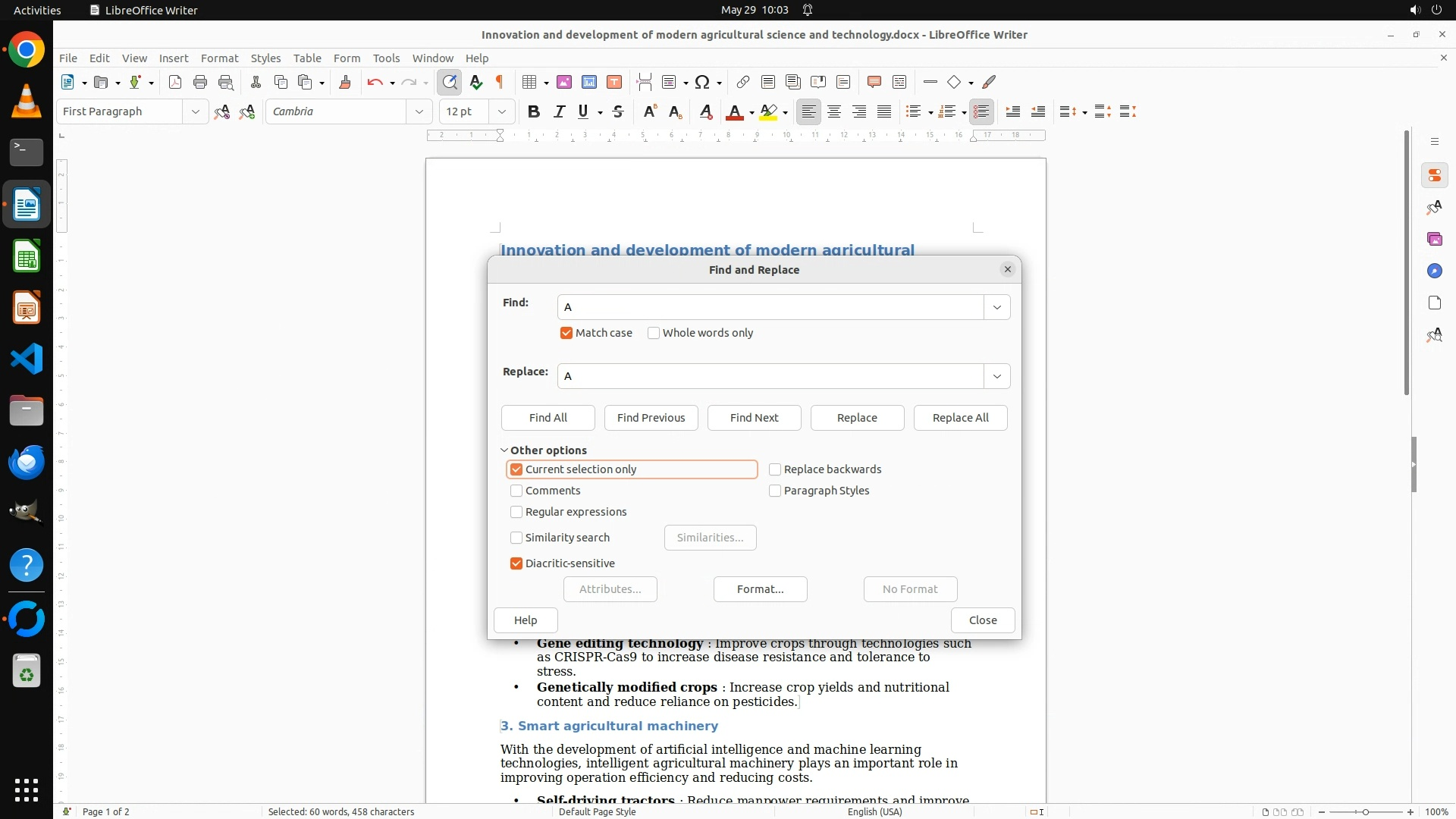Toggle Formatting Marks pilcrow icon

pyautogui.click(x=500, y=82)
